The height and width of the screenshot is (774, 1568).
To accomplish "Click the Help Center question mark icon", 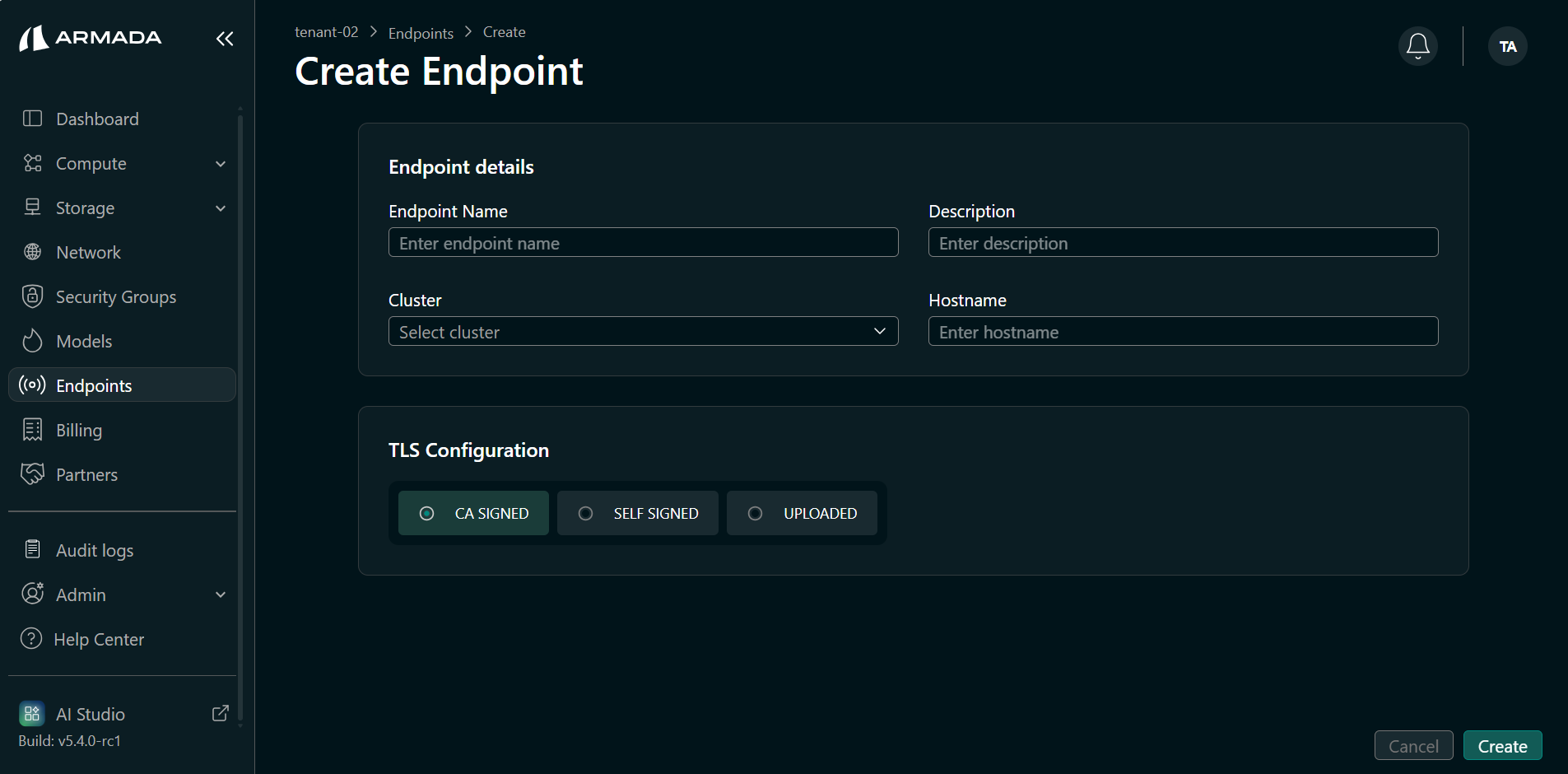I will tap(31, 638).
